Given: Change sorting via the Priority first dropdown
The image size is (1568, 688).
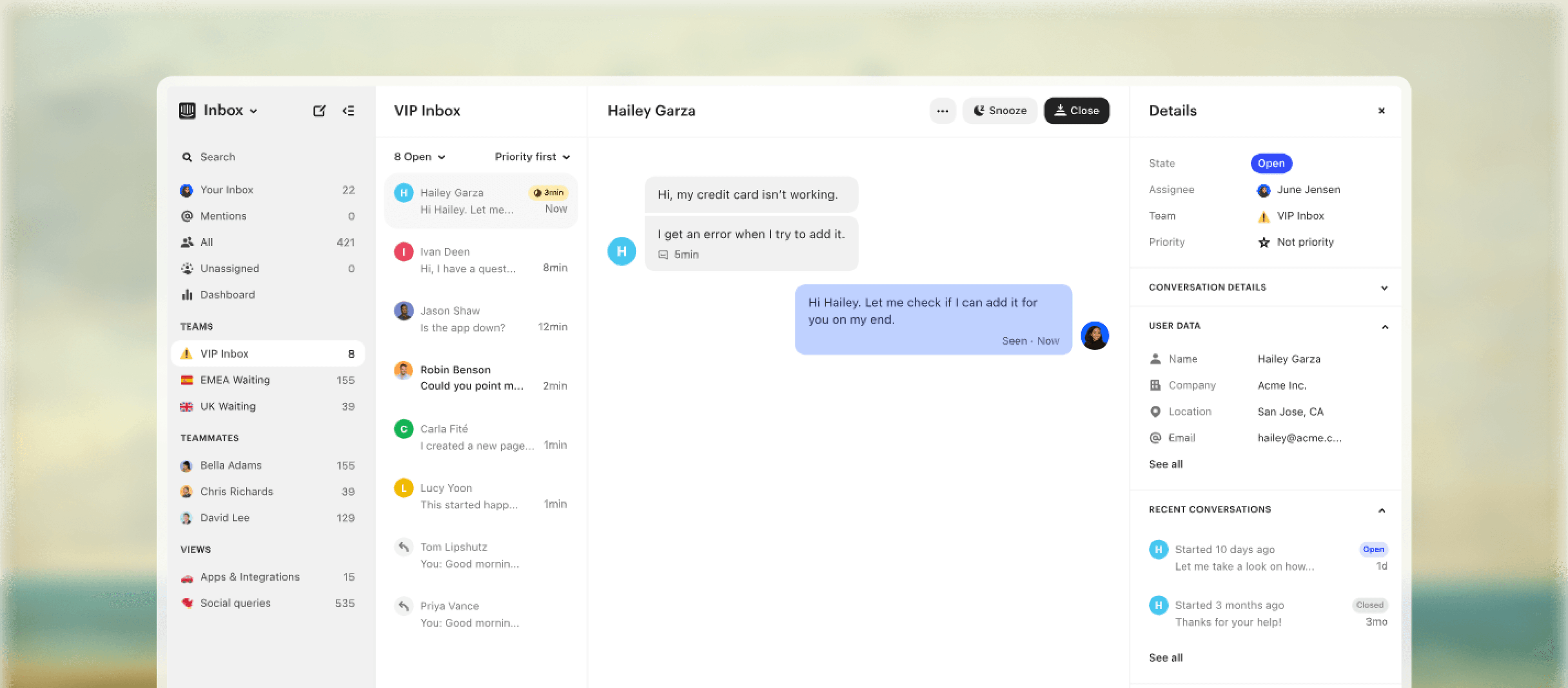Looking at the screenshot, I should coord(531,156).
